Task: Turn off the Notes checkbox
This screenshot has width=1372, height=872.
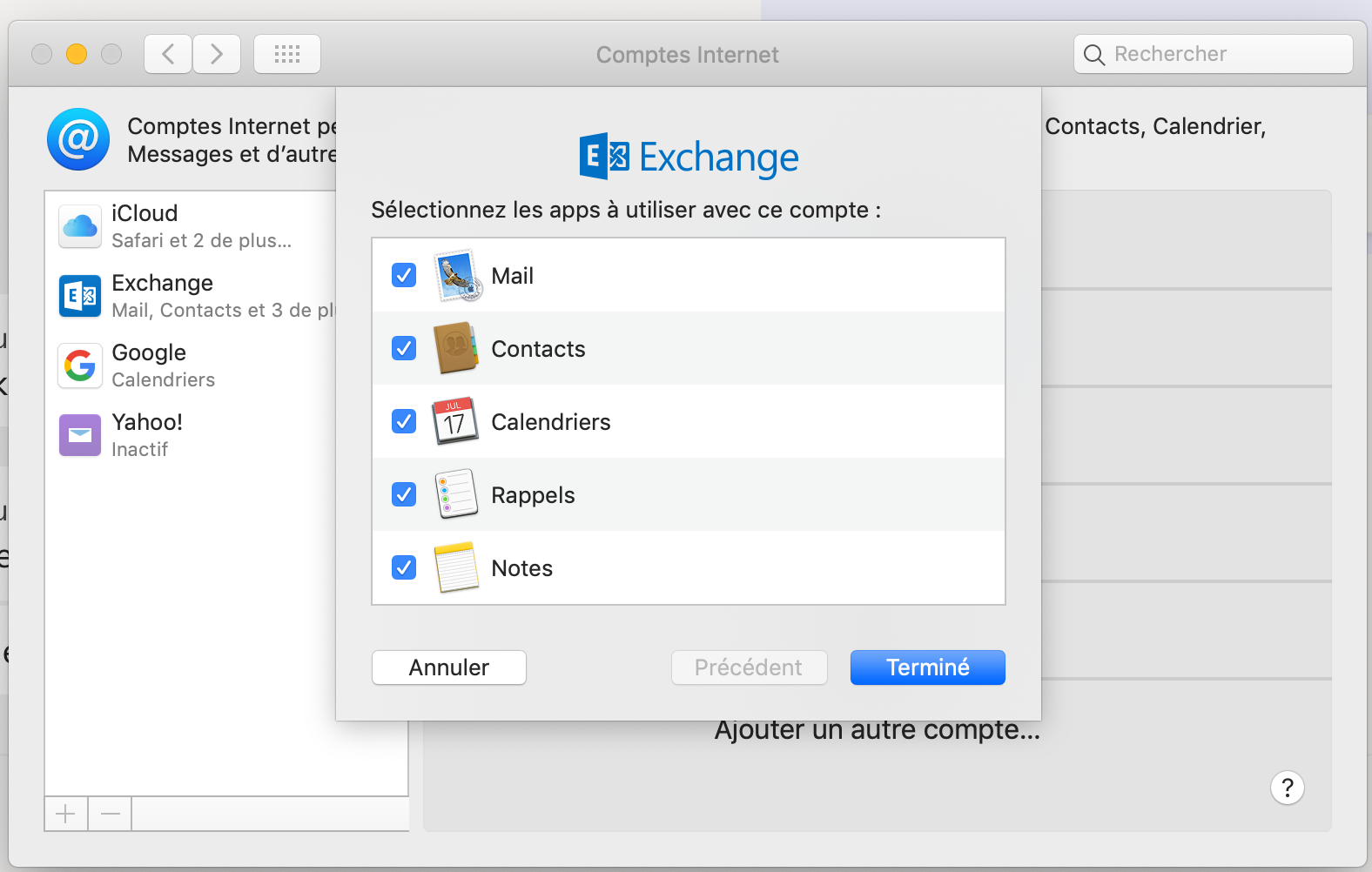Action: 404,567
